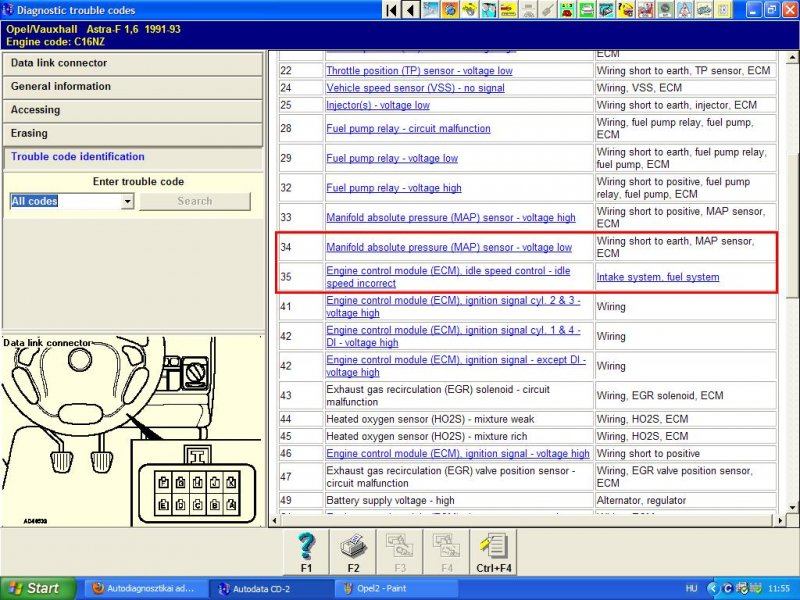Open Injector(s) voltage low link
The height and width of the screenshot is (600, 800).
tap(378, 105)
